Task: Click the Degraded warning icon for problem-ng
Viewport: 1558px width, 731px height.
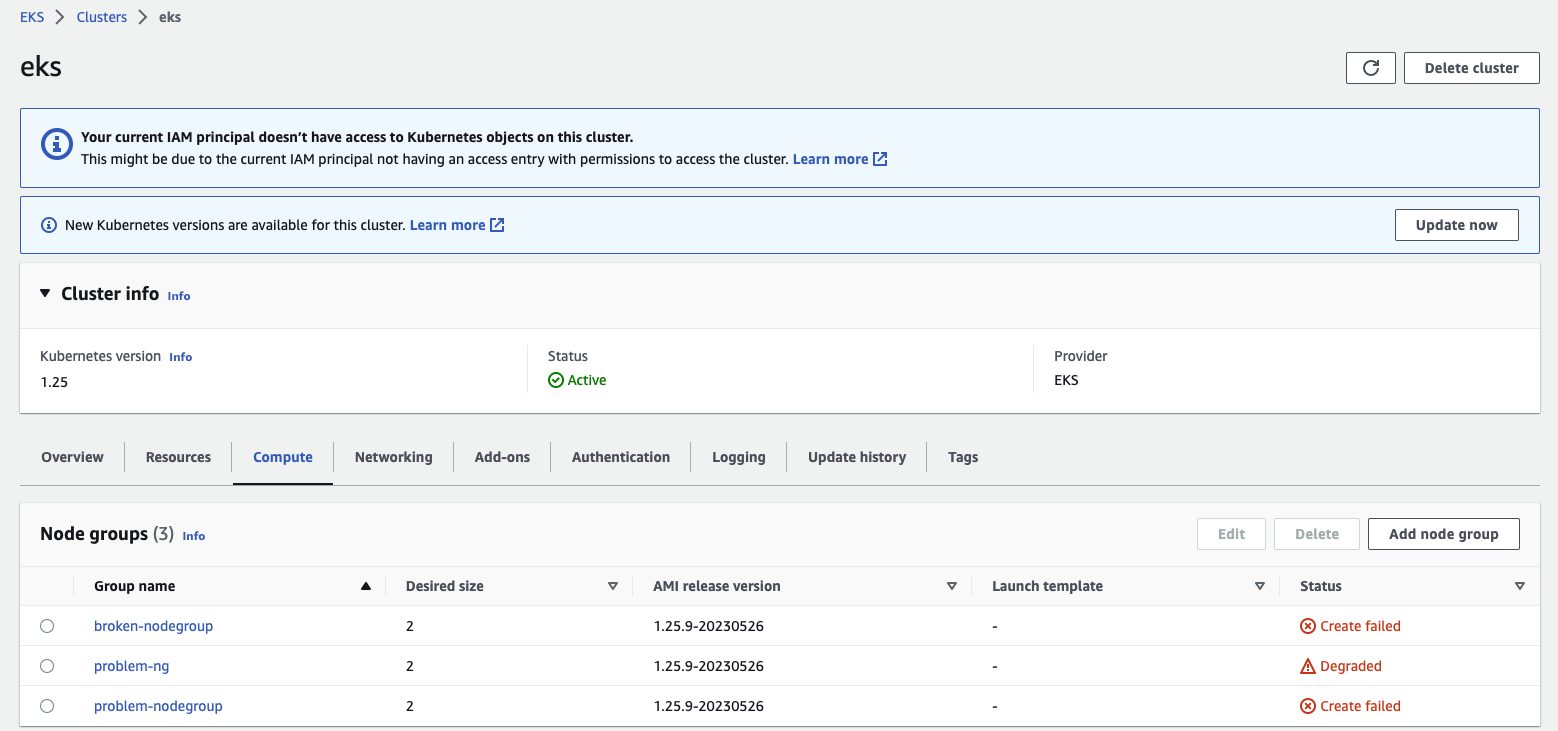Action: pyautogui.click(x=1308, y=665)
